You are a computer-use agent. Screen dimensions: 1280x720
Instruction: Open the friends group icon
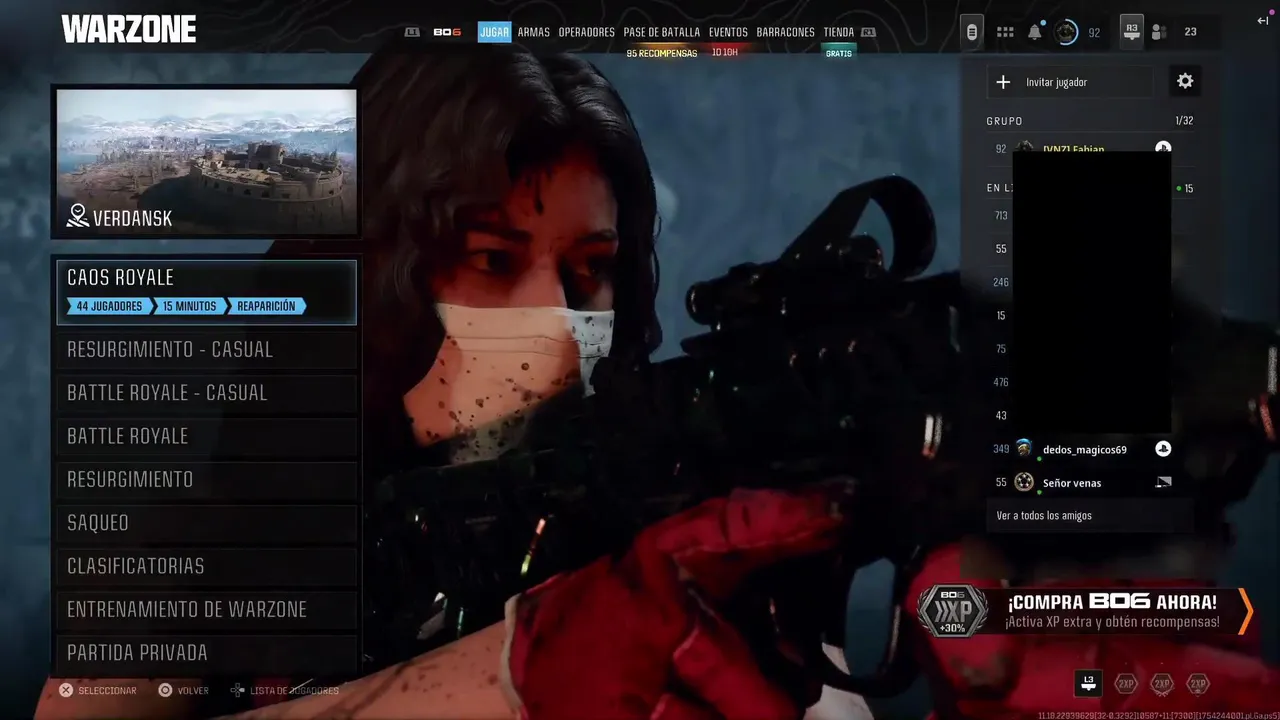pos(1159,32)
